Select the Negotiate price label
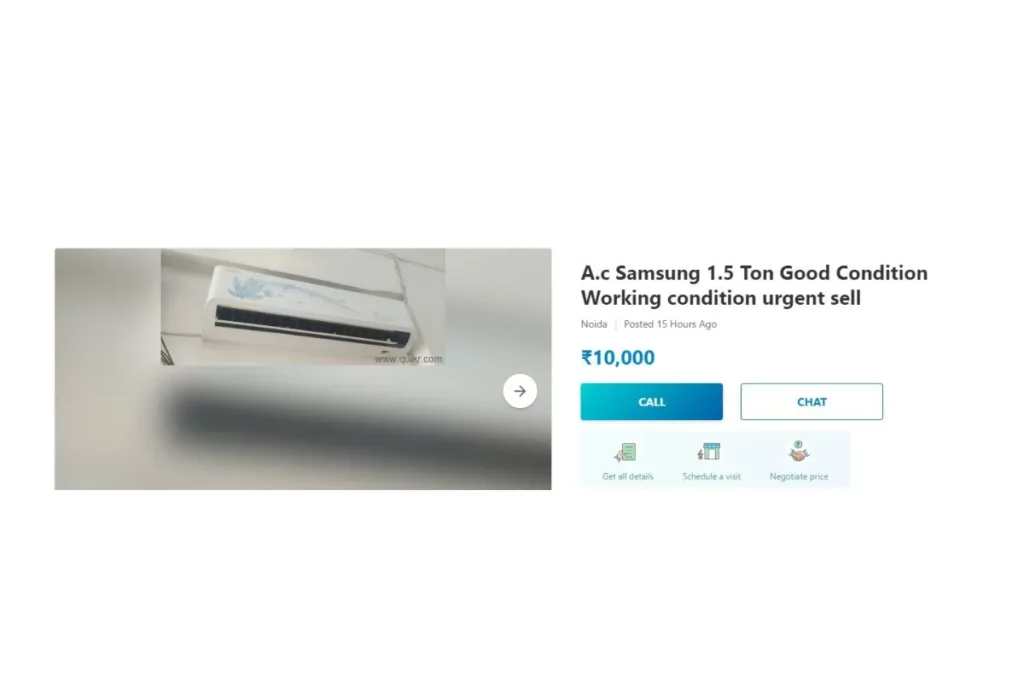This screenshot has width=1024, height=683. [x=799, y=477]
